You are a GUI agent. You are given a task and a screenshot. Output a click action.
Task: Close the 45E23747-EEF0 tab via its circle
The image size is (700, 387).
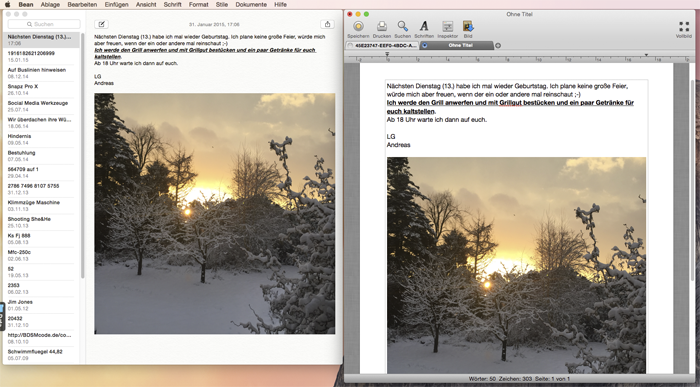(x=350, y=46)
